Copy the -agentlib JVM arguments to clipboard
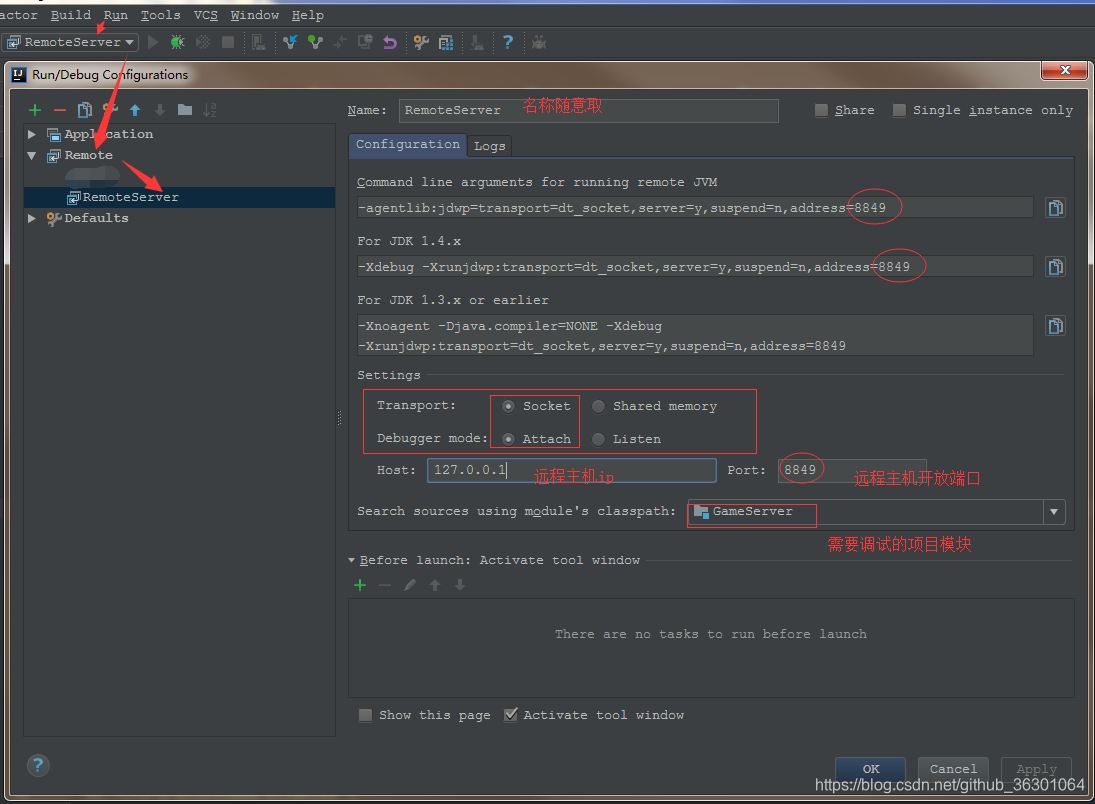1095x804 pixels. coord(1055,207)
